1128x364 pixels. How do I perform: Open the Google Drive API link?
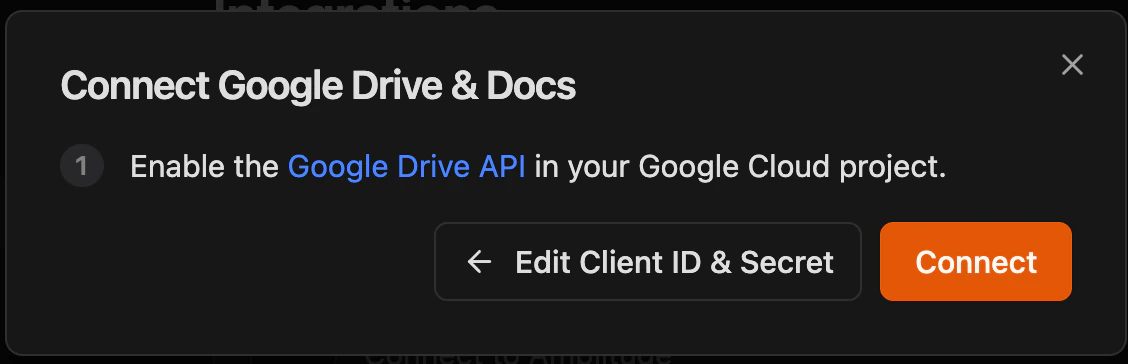tap(406, 167)
